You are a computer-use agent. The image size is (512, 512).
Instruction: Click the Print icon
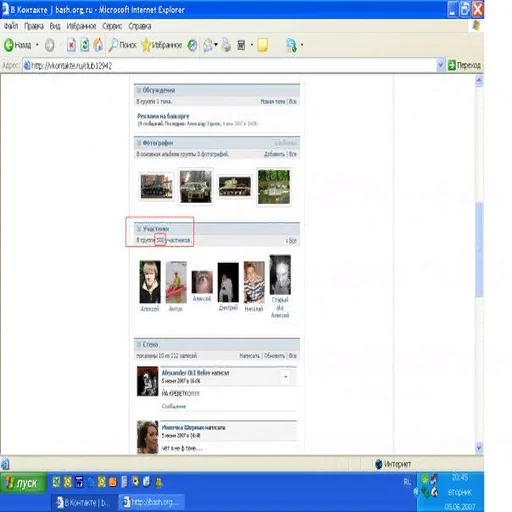(x=226, y=45)
